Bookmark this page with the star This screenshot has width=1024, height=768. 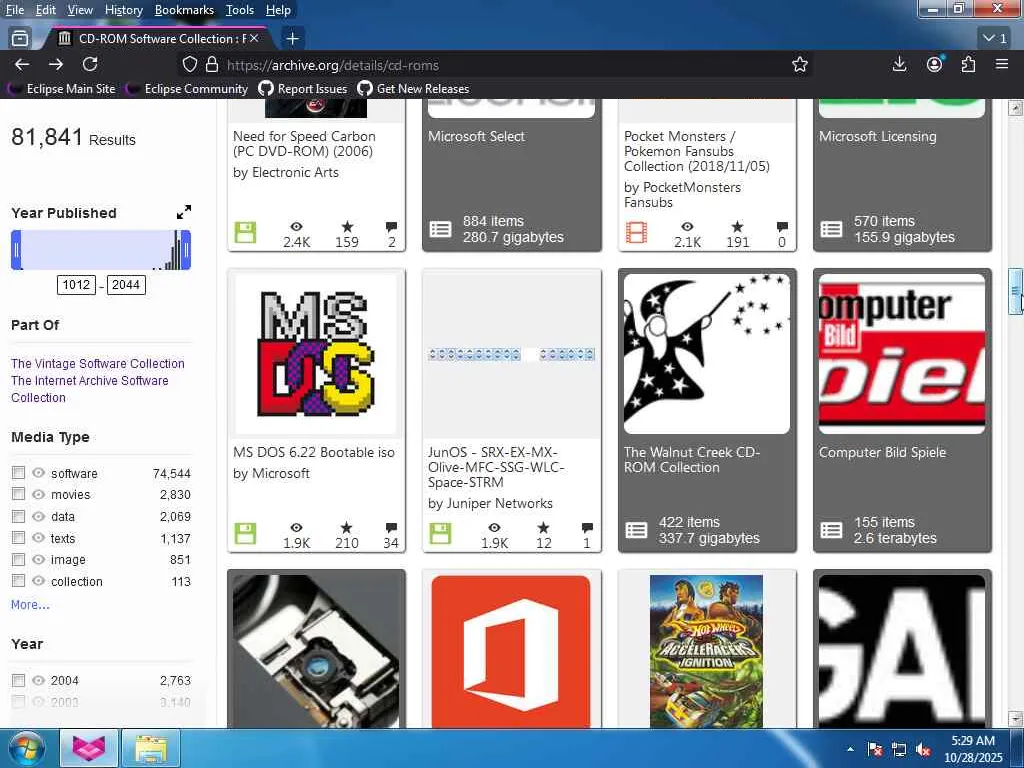click(799, 64)
